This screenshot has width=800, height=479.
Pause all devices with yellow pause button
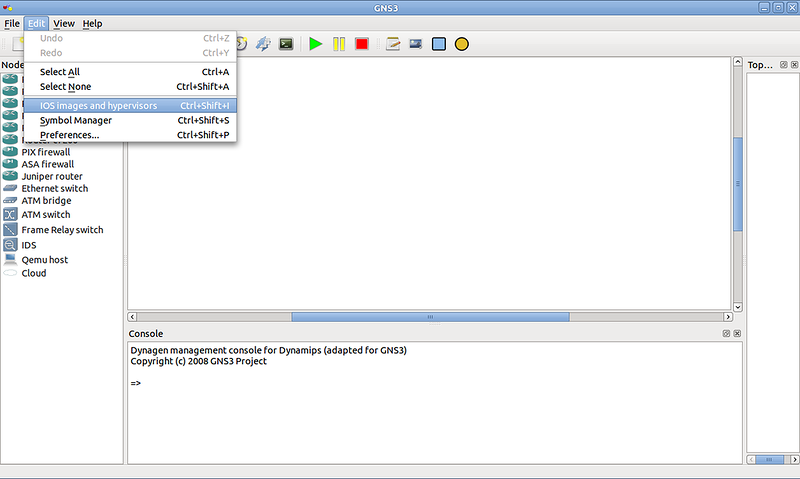[339, 44]
